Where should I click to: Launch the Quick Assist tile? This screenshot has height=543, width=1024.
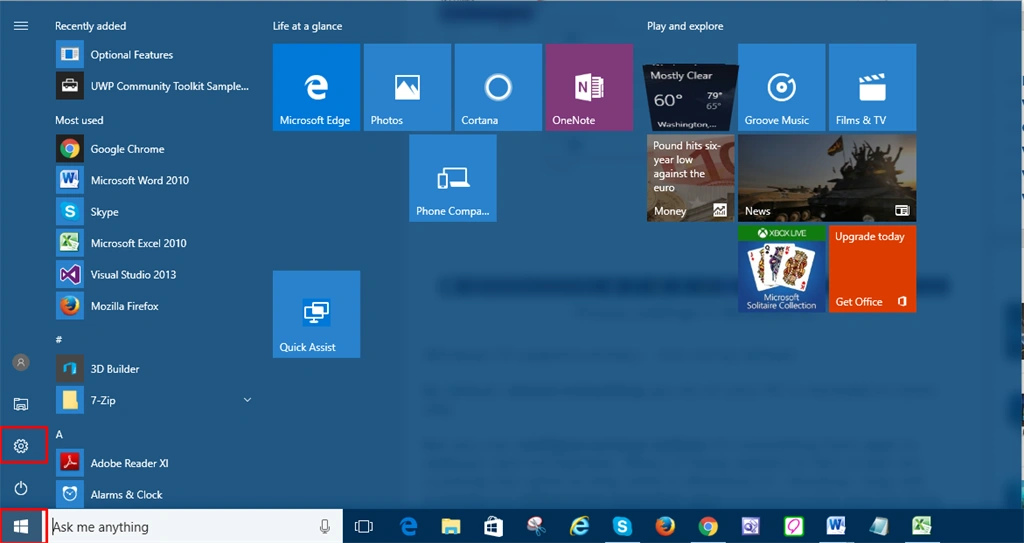click(316, 314)
